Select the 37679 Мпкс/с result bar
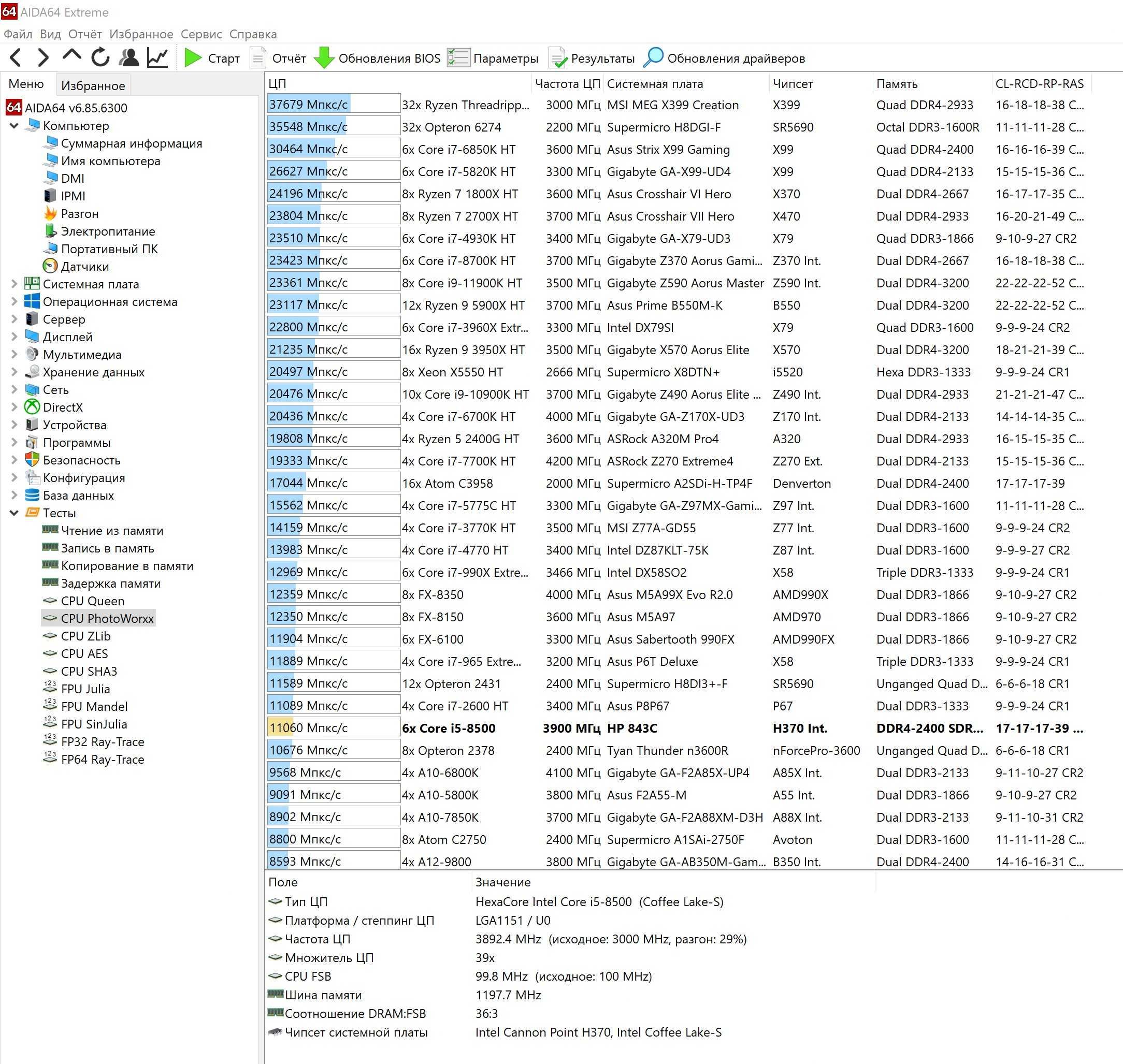Screen dimensions: 1123x1064 (334, 105)
